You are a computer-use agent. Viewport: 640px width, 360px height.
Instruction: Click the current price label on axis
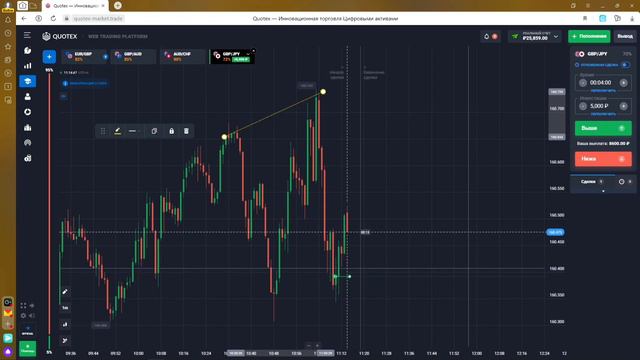555,232
